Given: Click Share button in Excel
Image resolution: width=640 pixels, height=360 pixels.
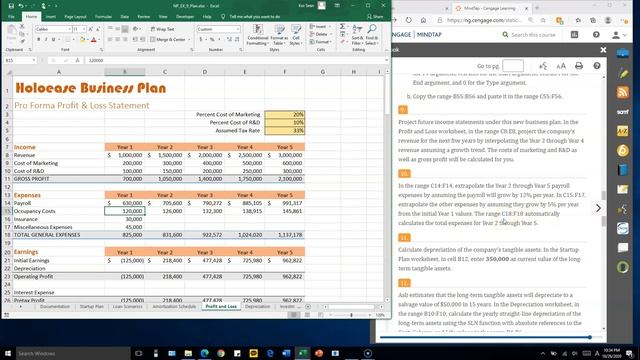Looking at the screenshot, I should (374, 17).
